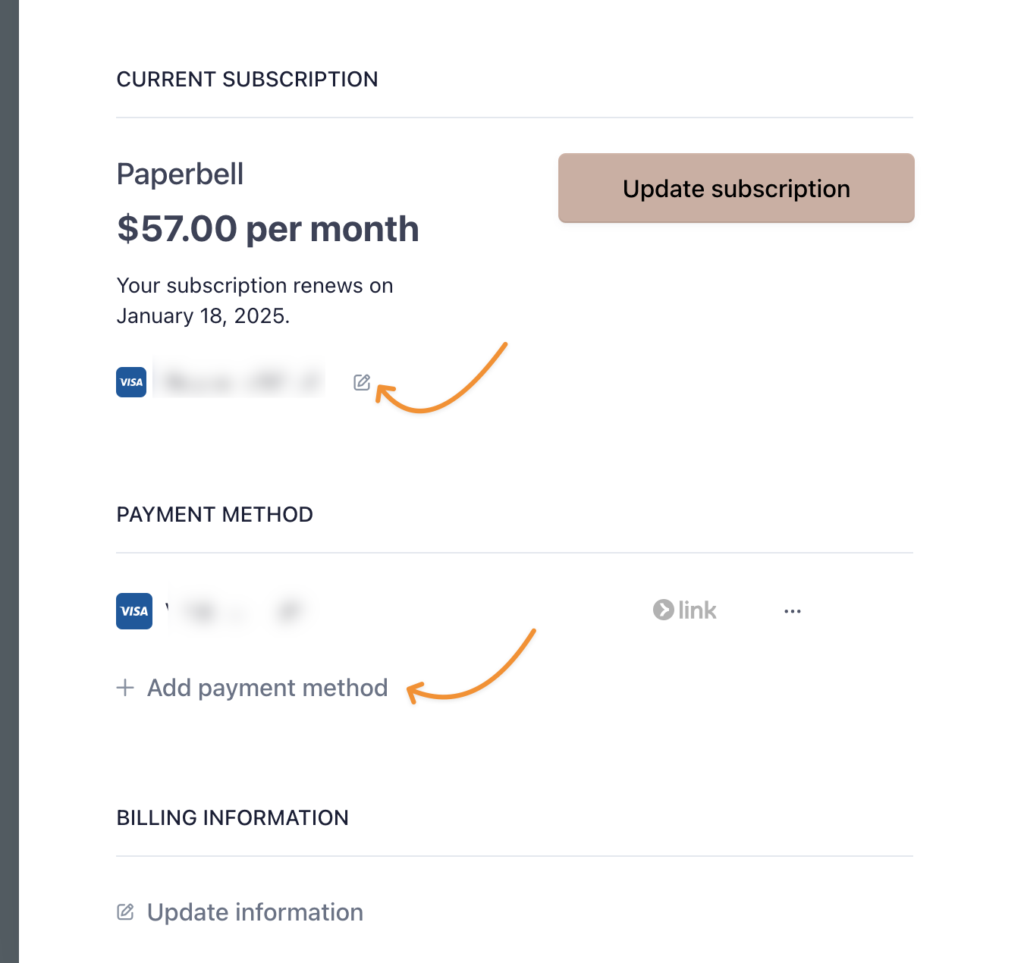This screenshot has width=1024, height=963.
Task: Click the $57.00 per month price
Action: click(268, 229)
